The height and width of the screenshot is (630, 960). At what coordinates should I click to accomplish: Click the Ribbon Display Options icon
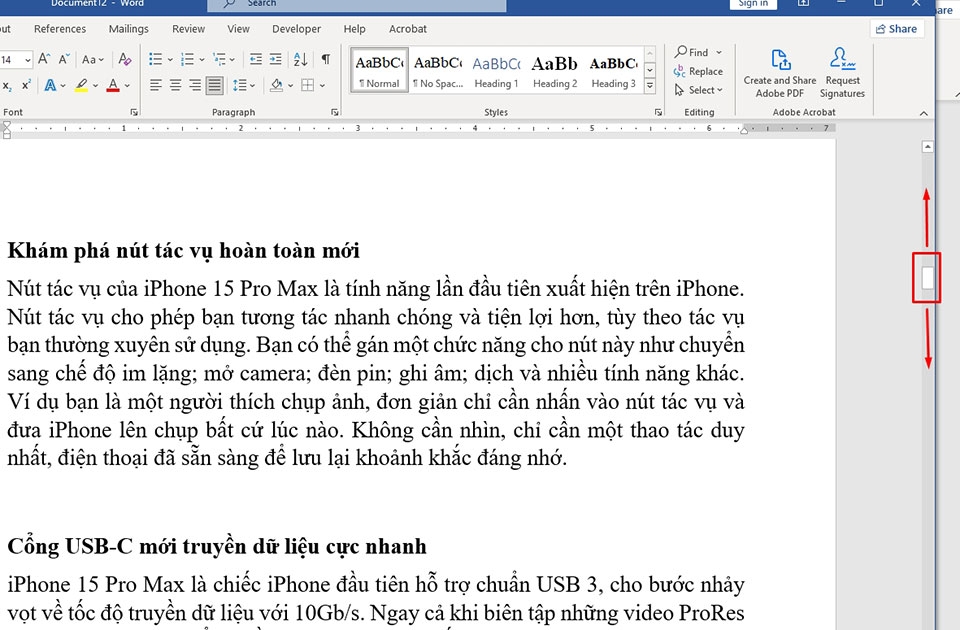(x=803, y=4)
